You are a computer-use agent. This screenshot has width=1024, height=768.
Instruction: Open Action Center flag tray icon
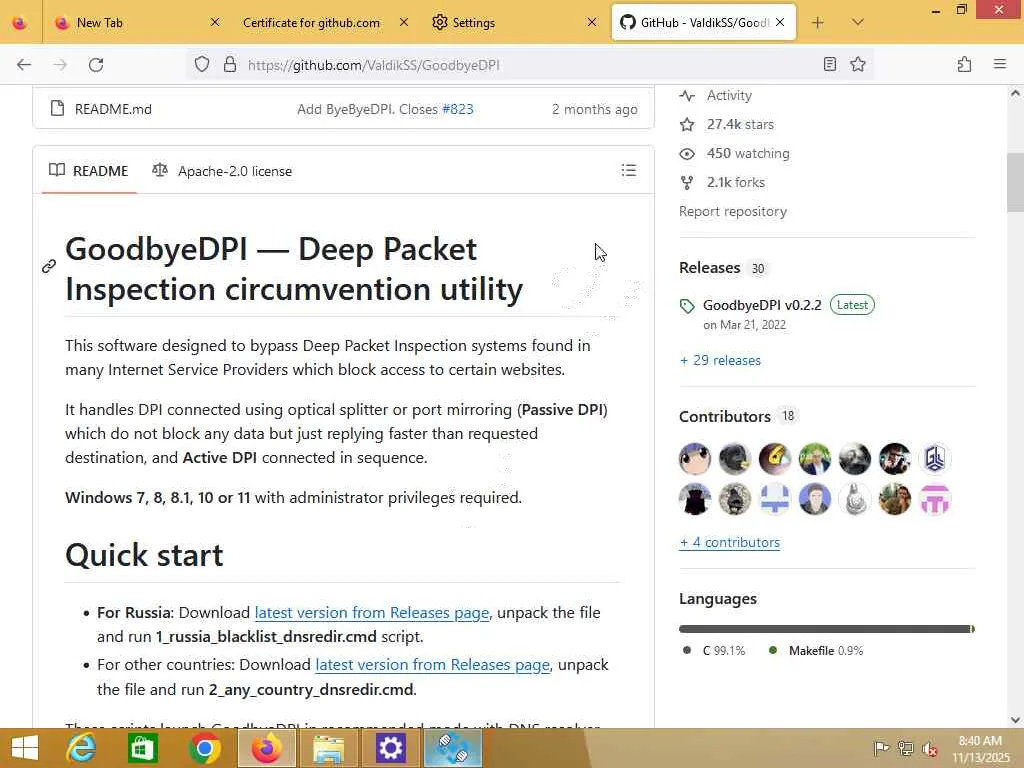[881, 748]
